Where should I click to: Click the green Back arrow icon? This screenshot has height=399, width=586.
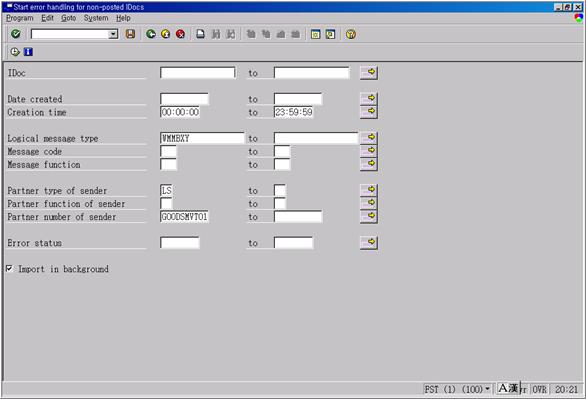coord(151,34)
